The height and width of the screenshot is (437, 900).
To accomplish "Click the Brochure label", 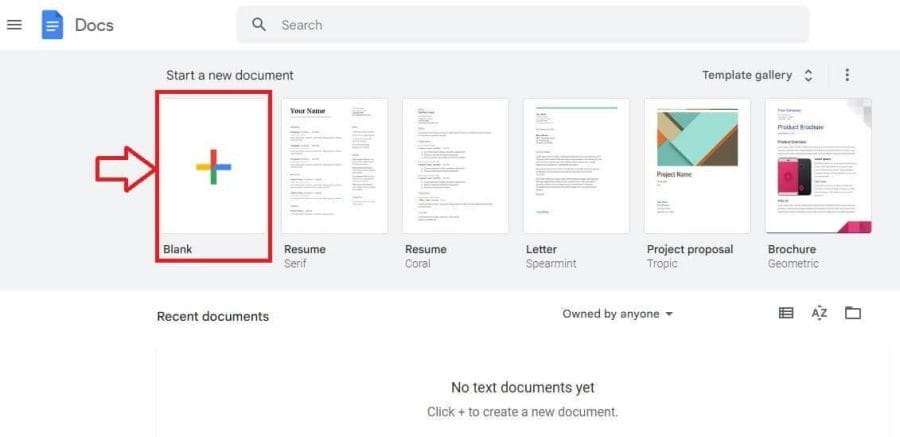I will (792, 249).
